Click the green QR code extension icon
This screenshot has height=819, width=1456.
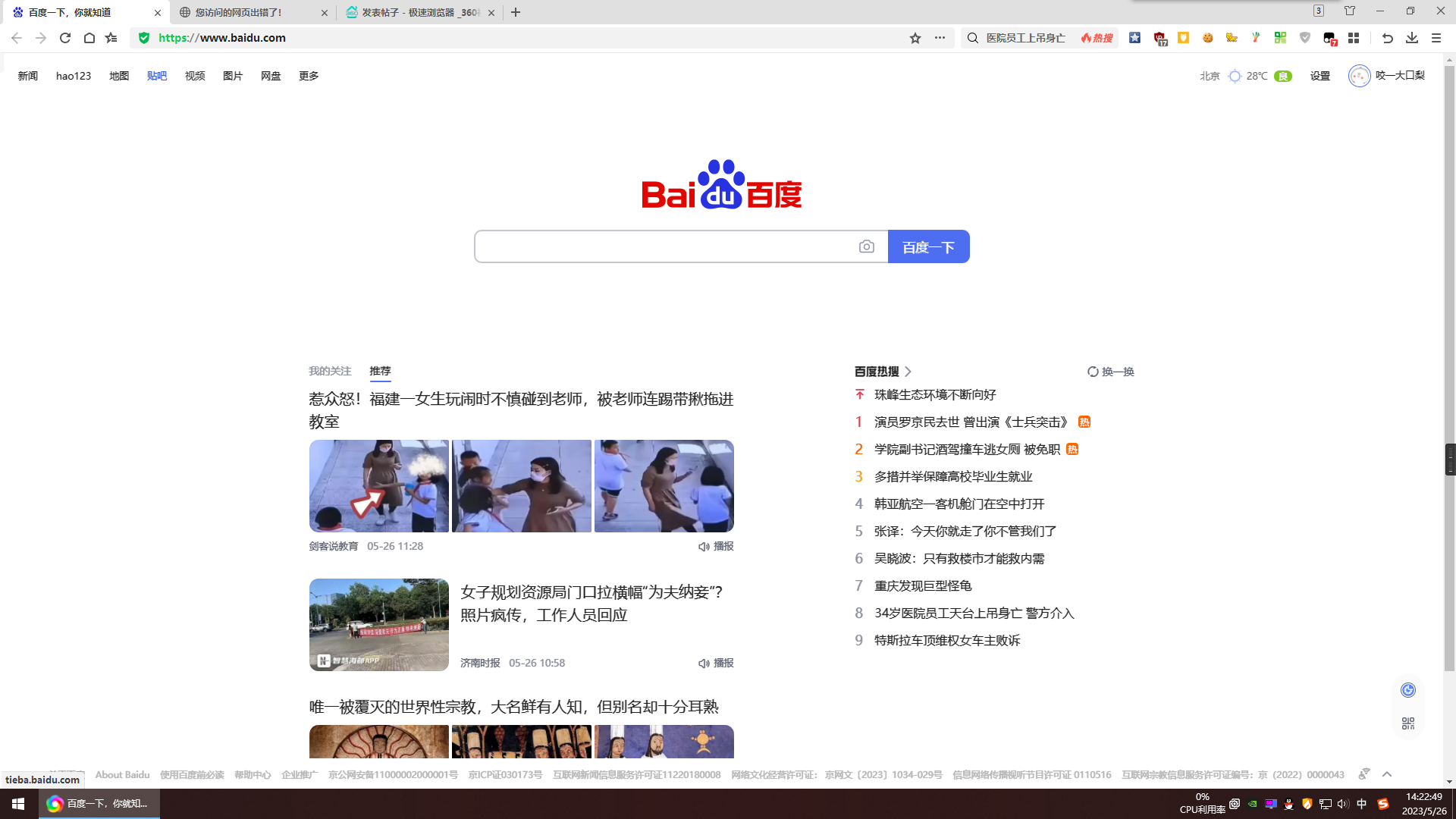(x=1280, y=38)
